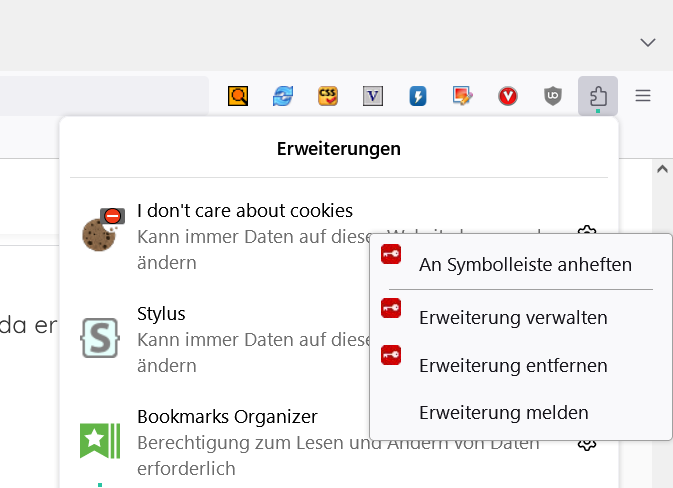Click the blue sync arrows extension icon

(x=283, y=96)
